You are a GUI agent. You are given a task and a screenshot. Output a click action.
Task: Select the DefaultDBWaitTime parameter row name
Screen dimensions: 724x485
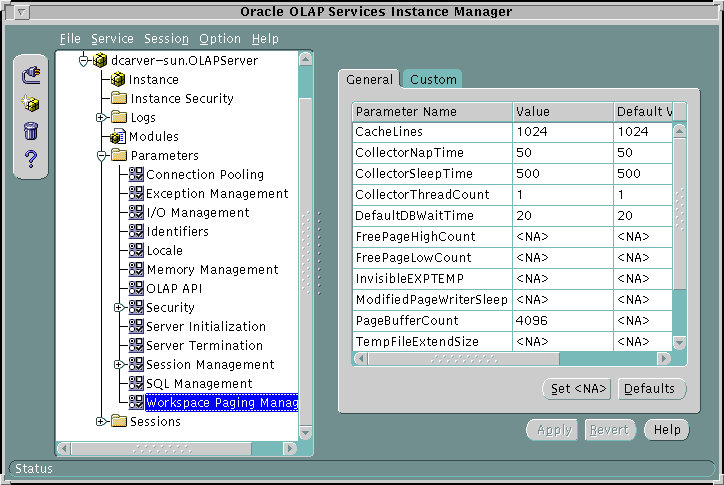pyautogui.click(x=414, y=216)
